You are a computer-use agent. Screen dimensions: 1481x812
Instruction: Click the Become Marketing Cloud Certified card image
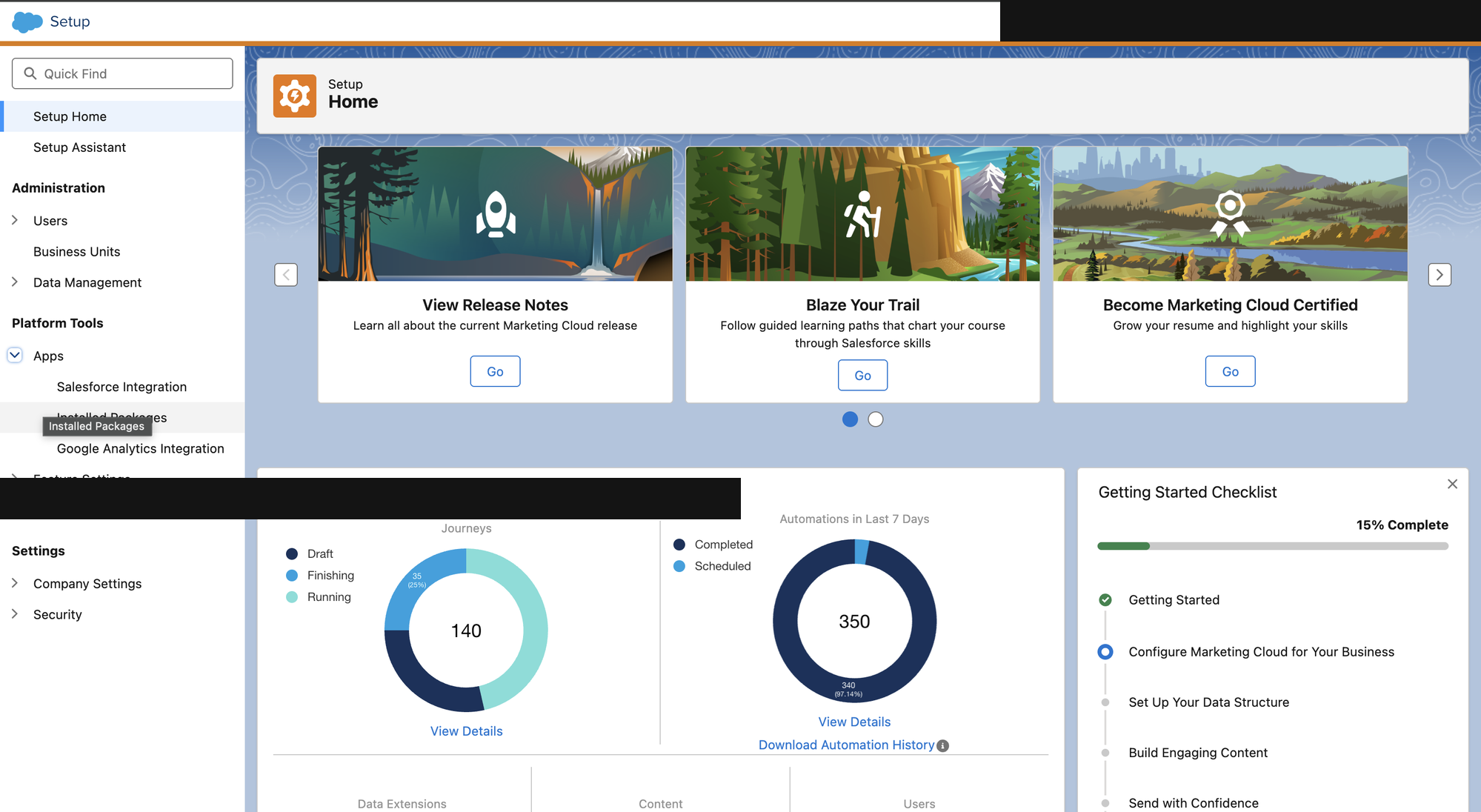(1230, 214)
